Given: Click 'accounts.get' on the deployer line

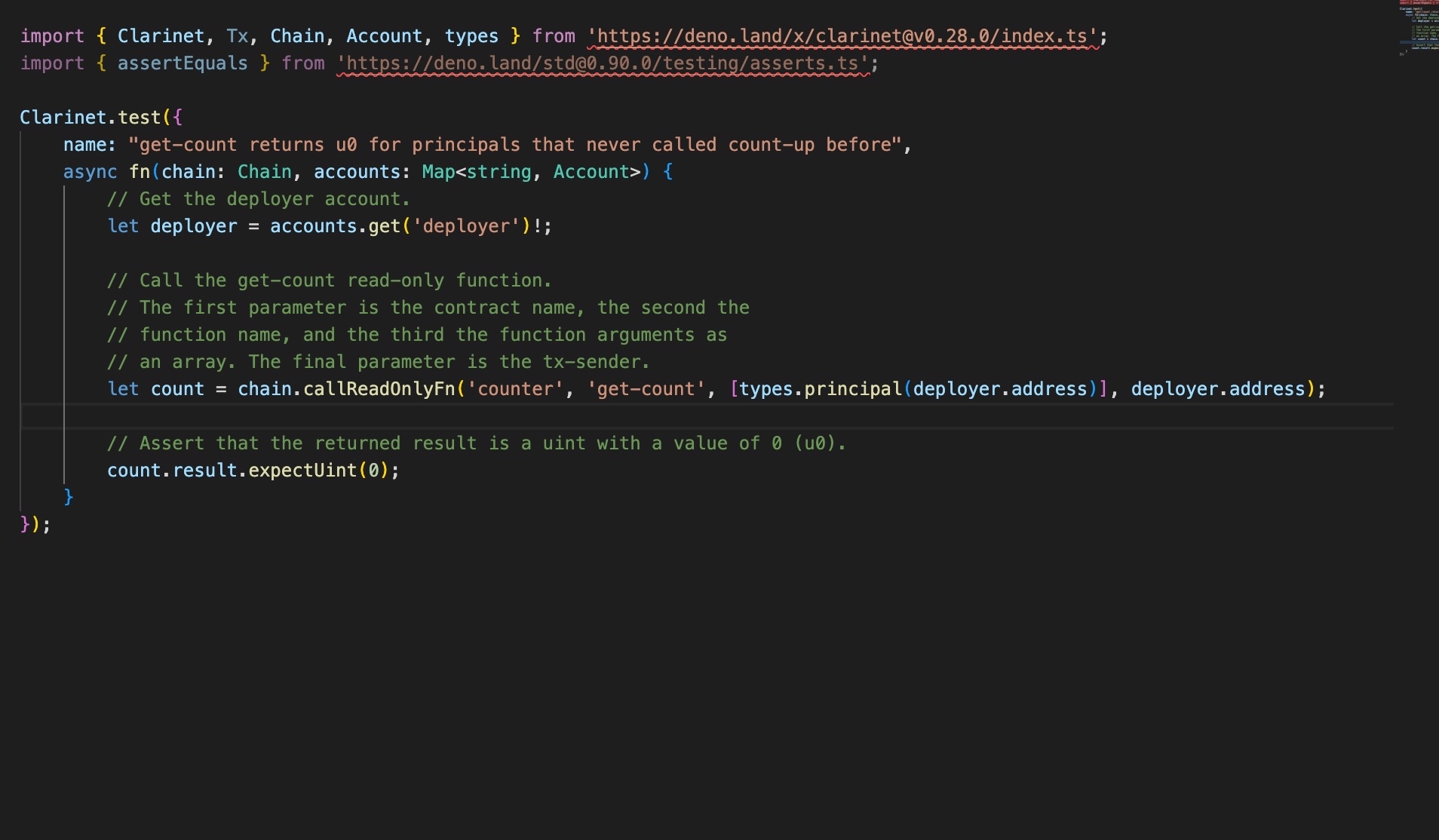Looking at the screenshot, I should pos(335,226).
